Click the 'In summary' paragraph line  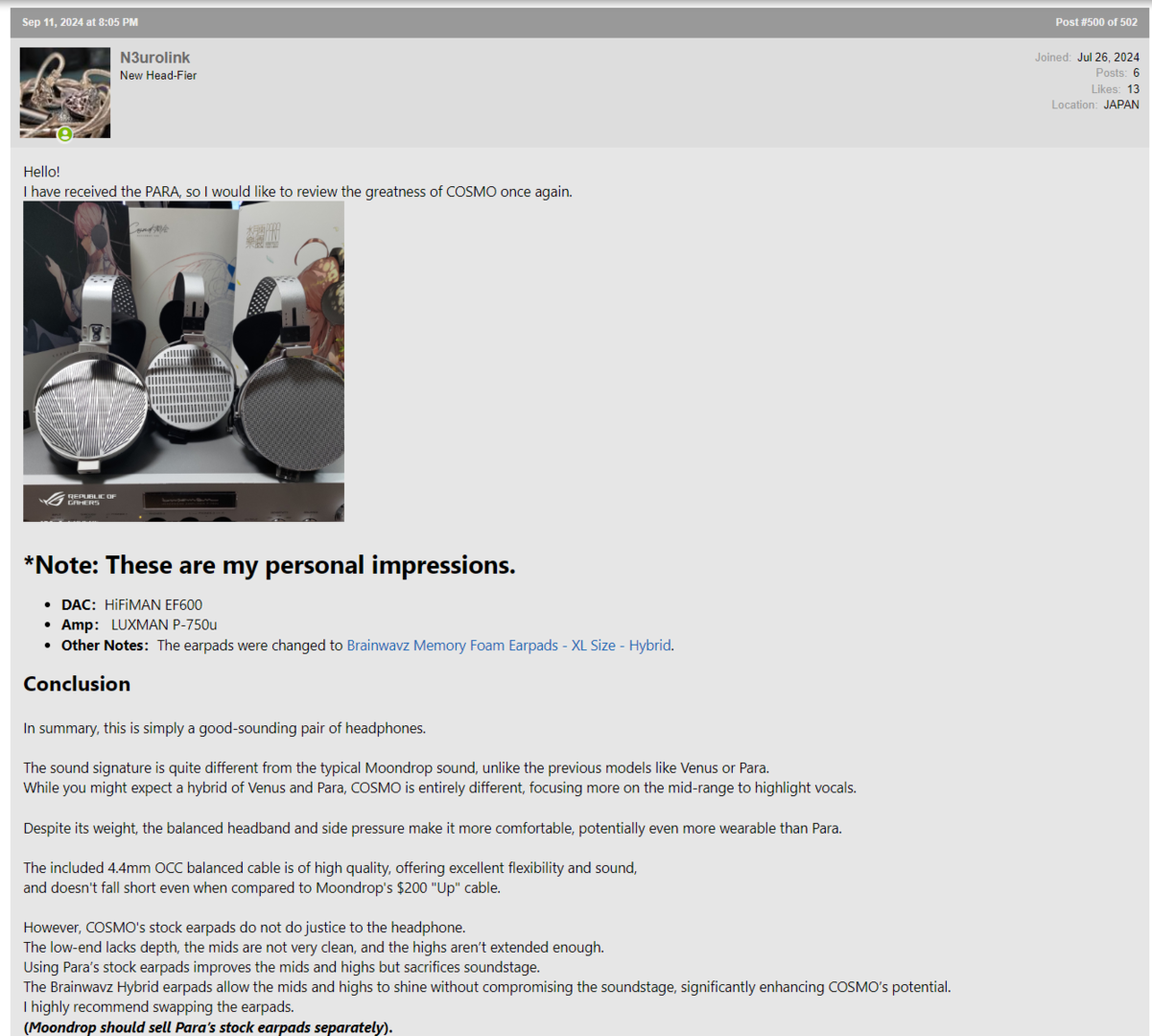224,728
